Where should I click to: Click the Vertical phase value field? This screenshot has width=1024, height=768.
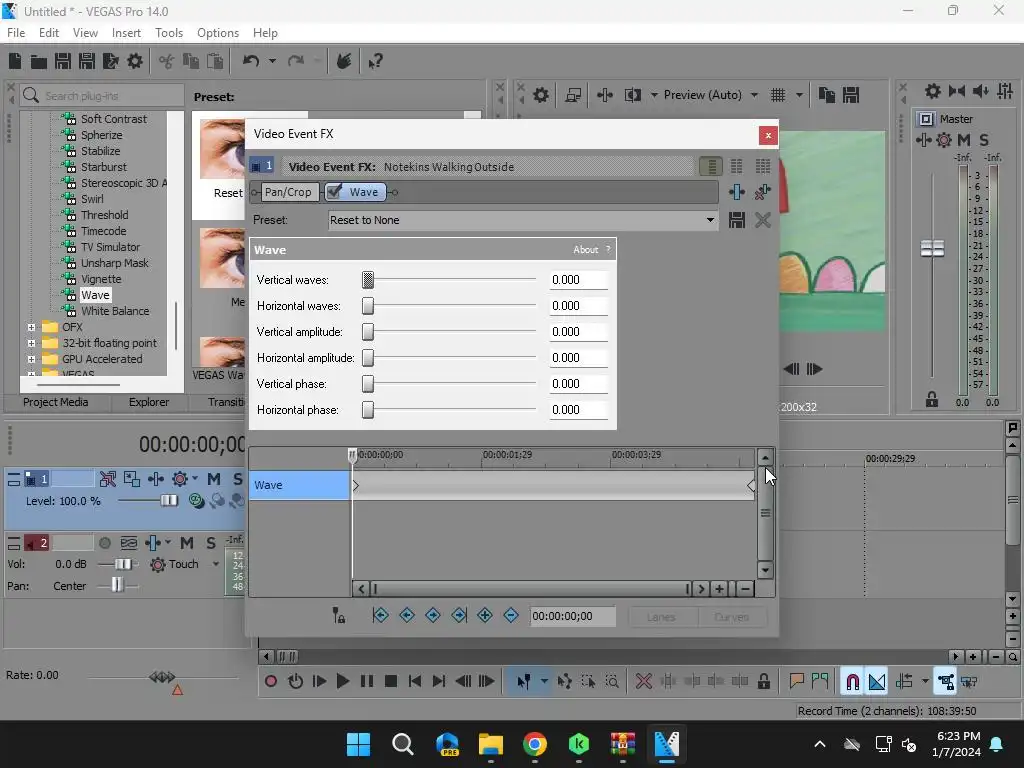579,384
